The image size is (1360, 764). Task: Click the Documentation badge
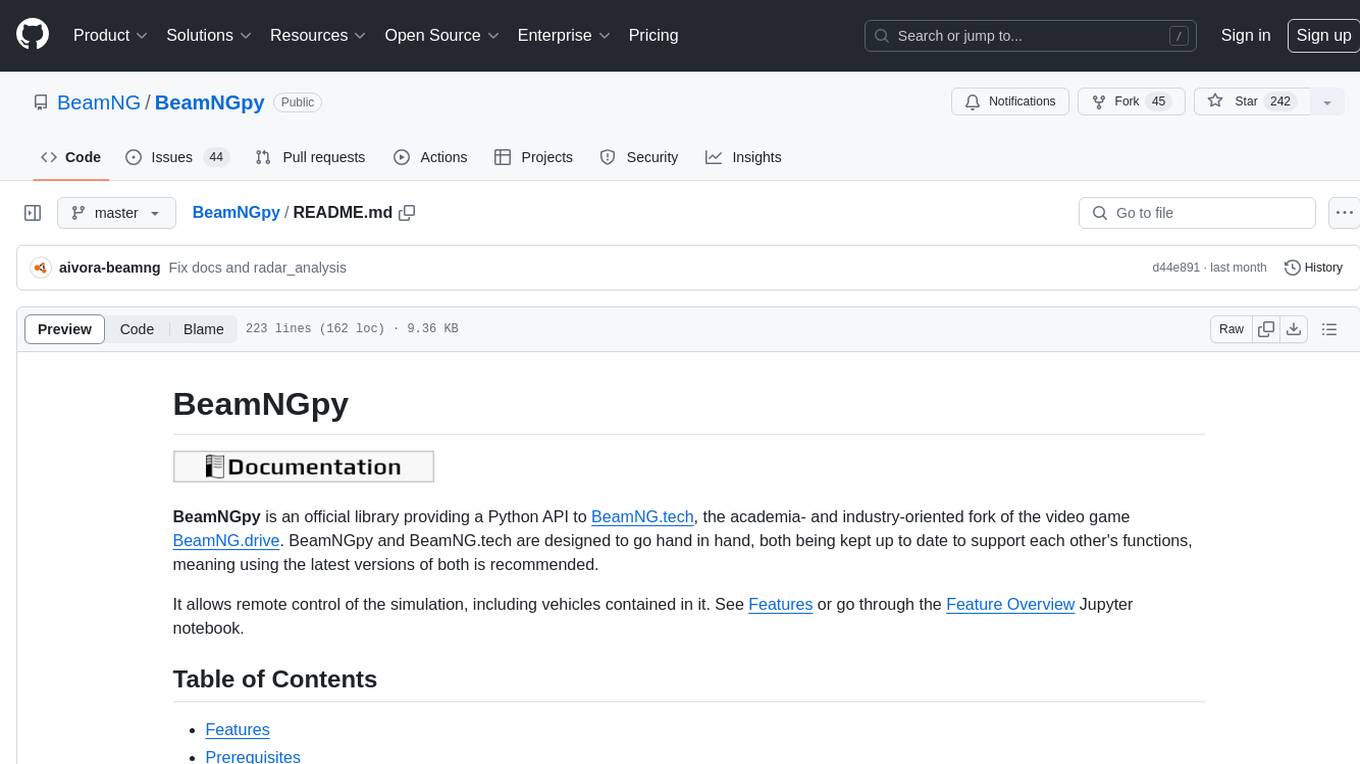[x=304, y=467]
